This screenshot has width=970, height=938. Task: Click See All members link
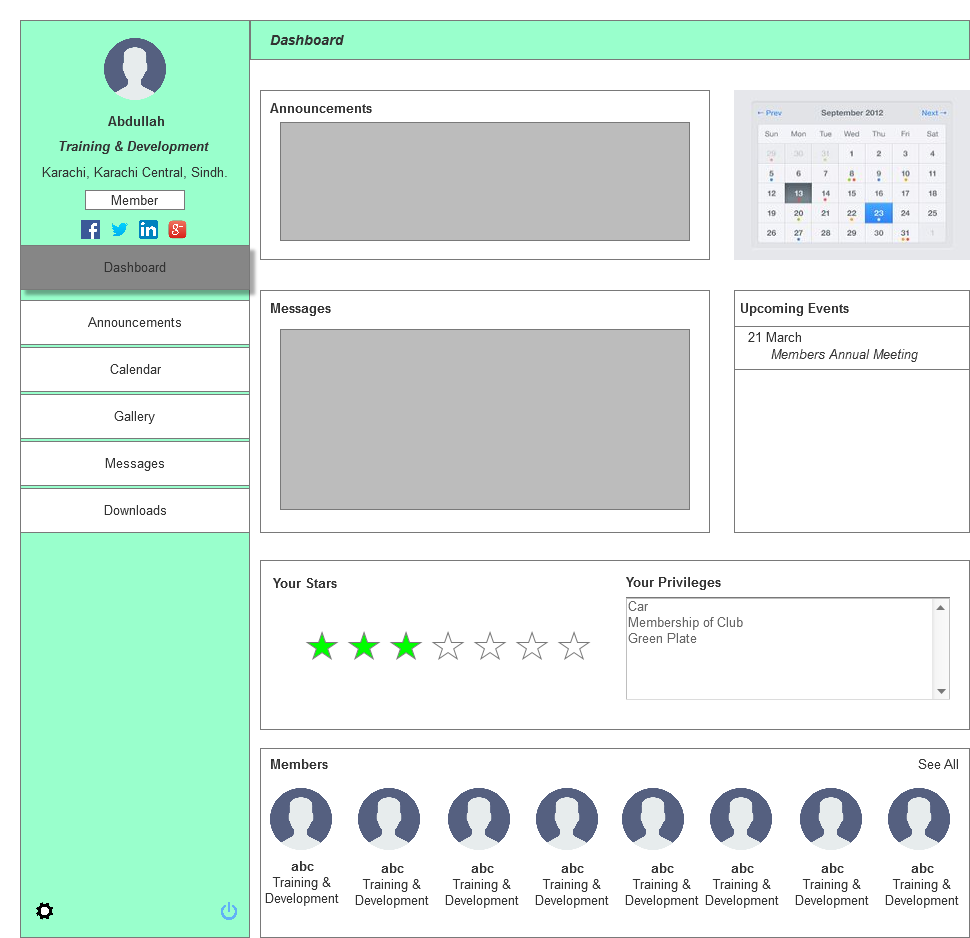pyautogui.click(x=938, y=765)
